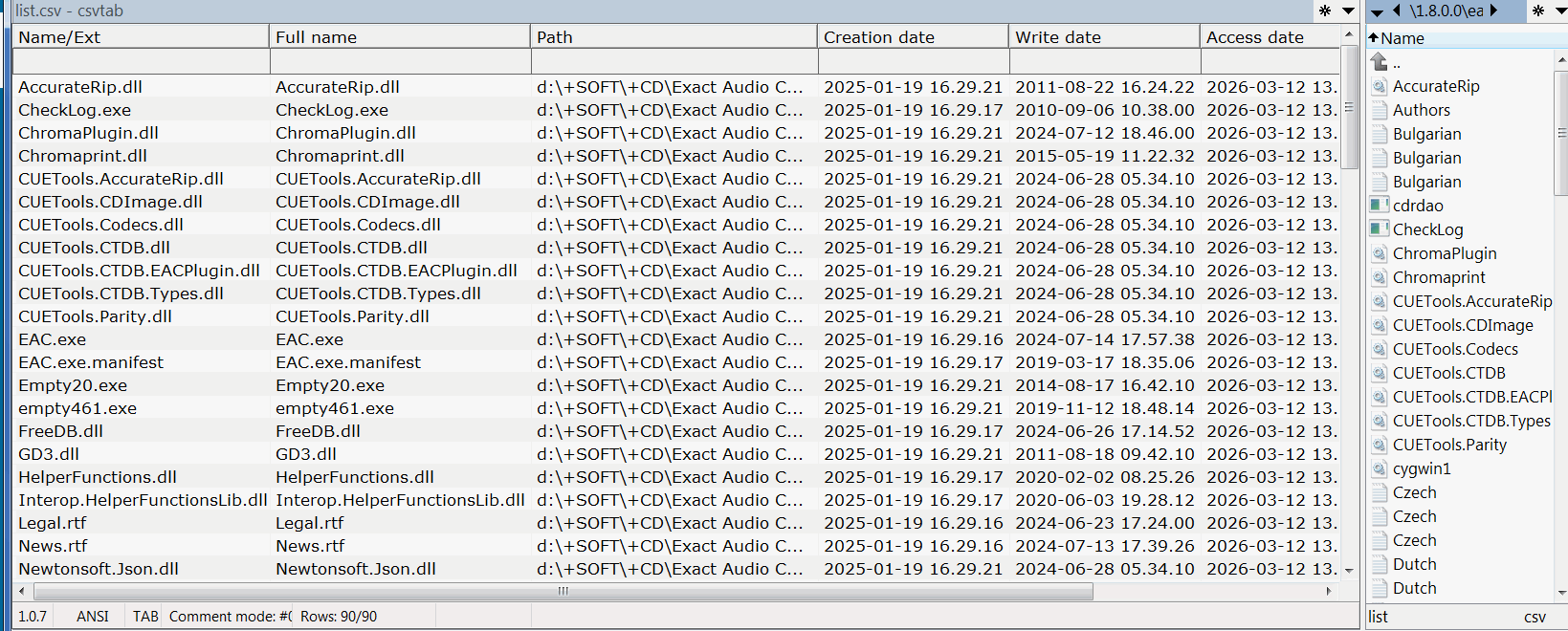
Task: Click the parent directory up-arrow icon
Action: coord(1380,62)
